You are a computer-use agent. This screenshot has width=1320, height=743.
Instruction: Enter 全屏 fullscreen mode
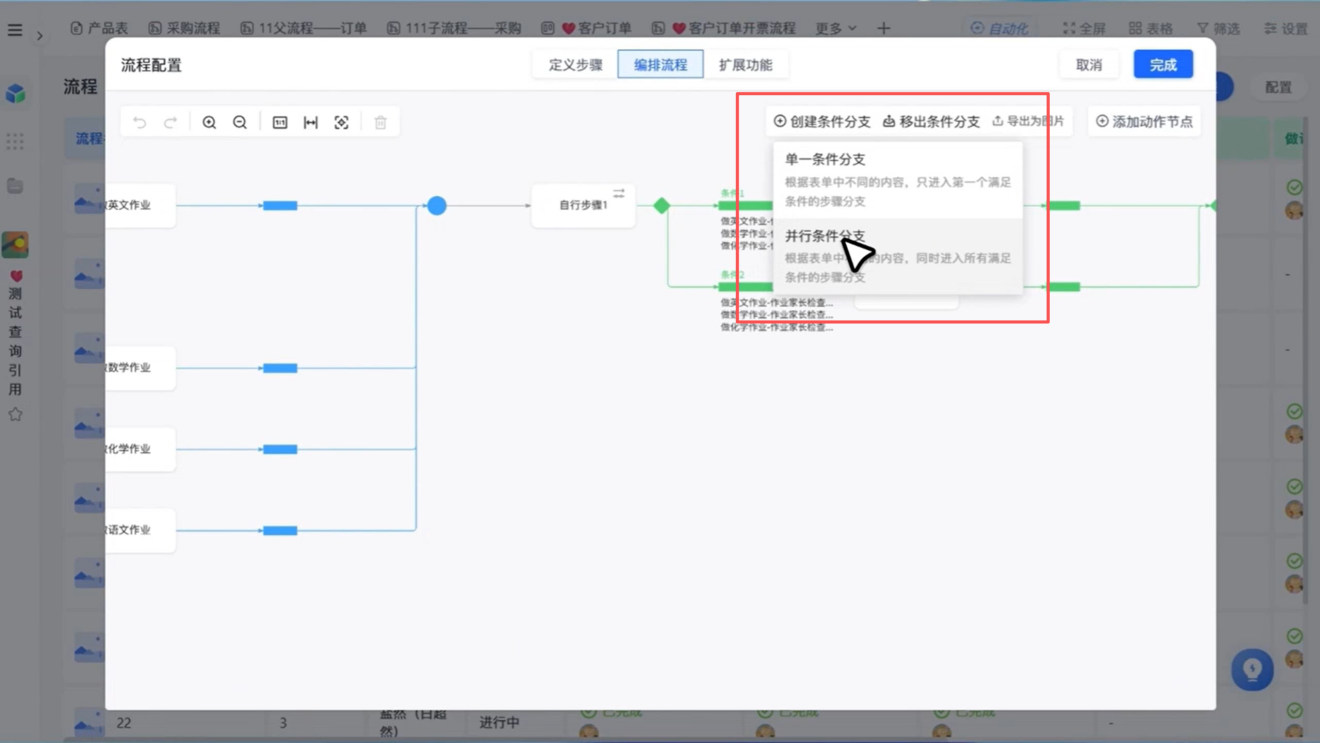[x=1084, y=28]
